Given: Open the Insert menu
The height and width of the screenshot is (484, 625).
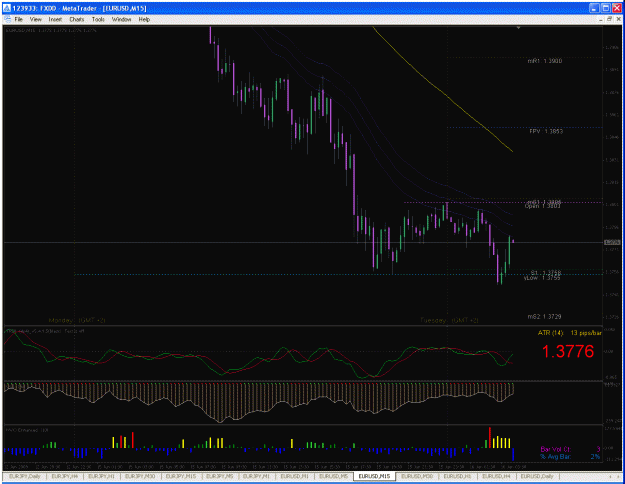Looking at the screenshot, I should [x=55, y=19].
